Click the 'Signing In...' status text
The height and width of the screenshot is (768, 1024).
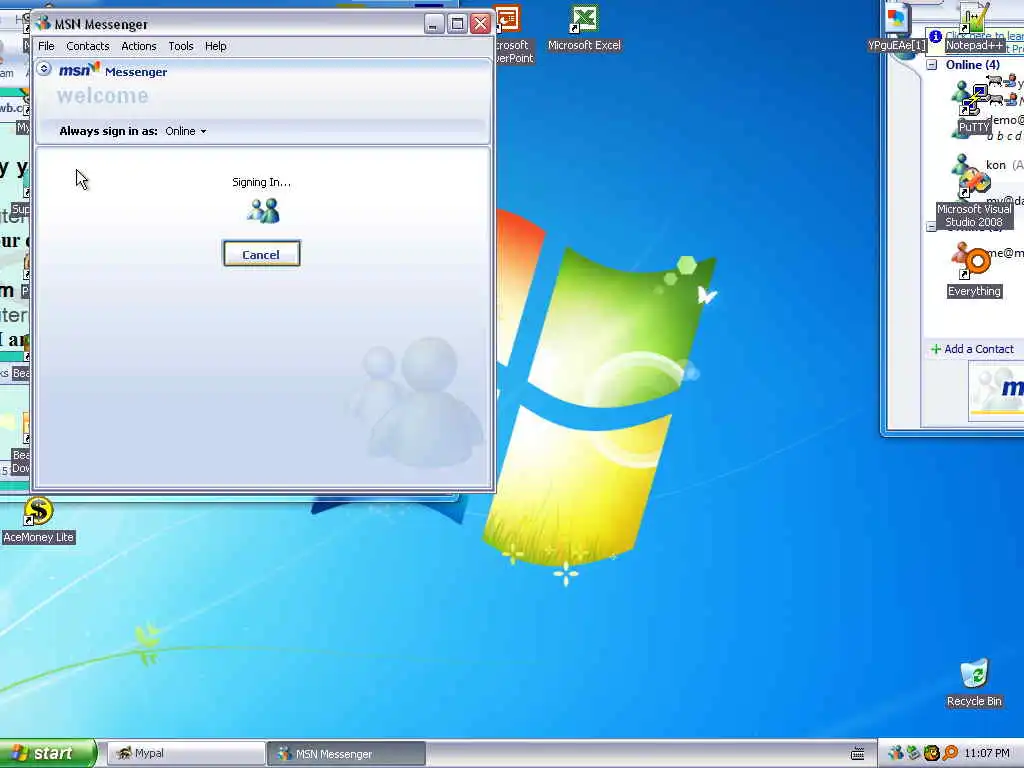click(x=261, y=182)
